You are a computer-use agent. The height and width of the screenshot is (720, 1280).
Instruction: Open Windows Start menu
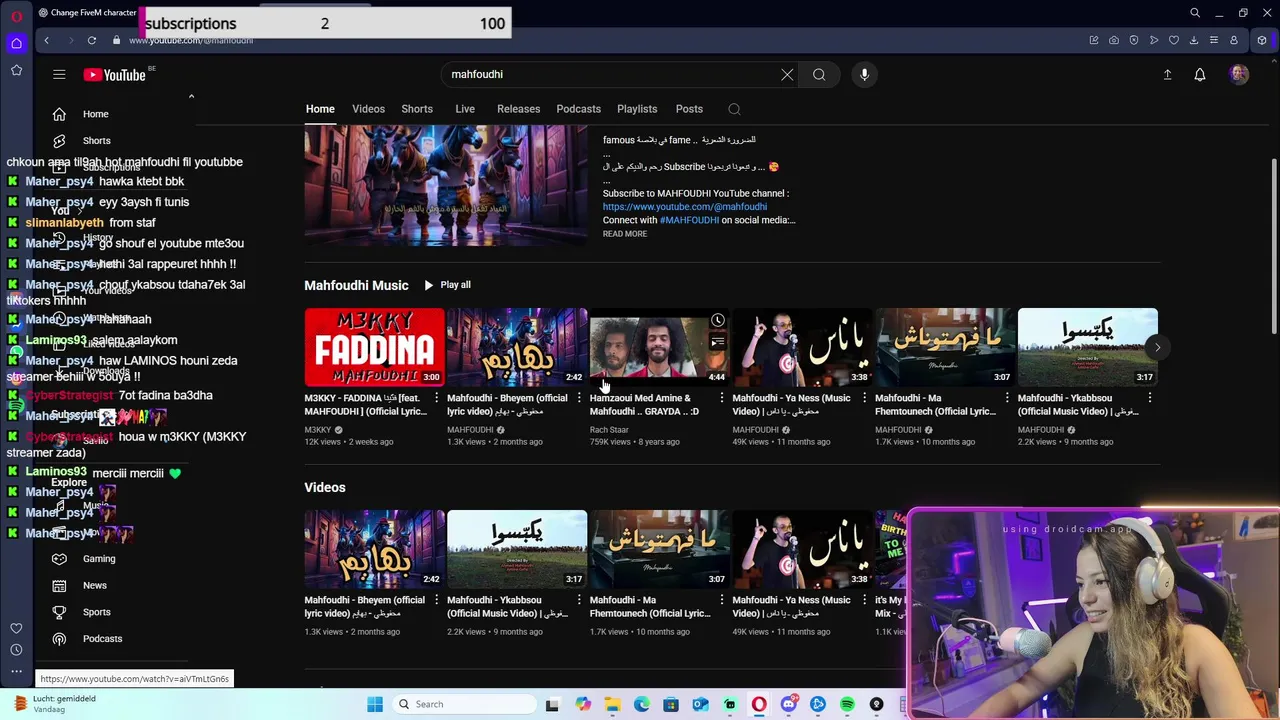pos(375,704)
